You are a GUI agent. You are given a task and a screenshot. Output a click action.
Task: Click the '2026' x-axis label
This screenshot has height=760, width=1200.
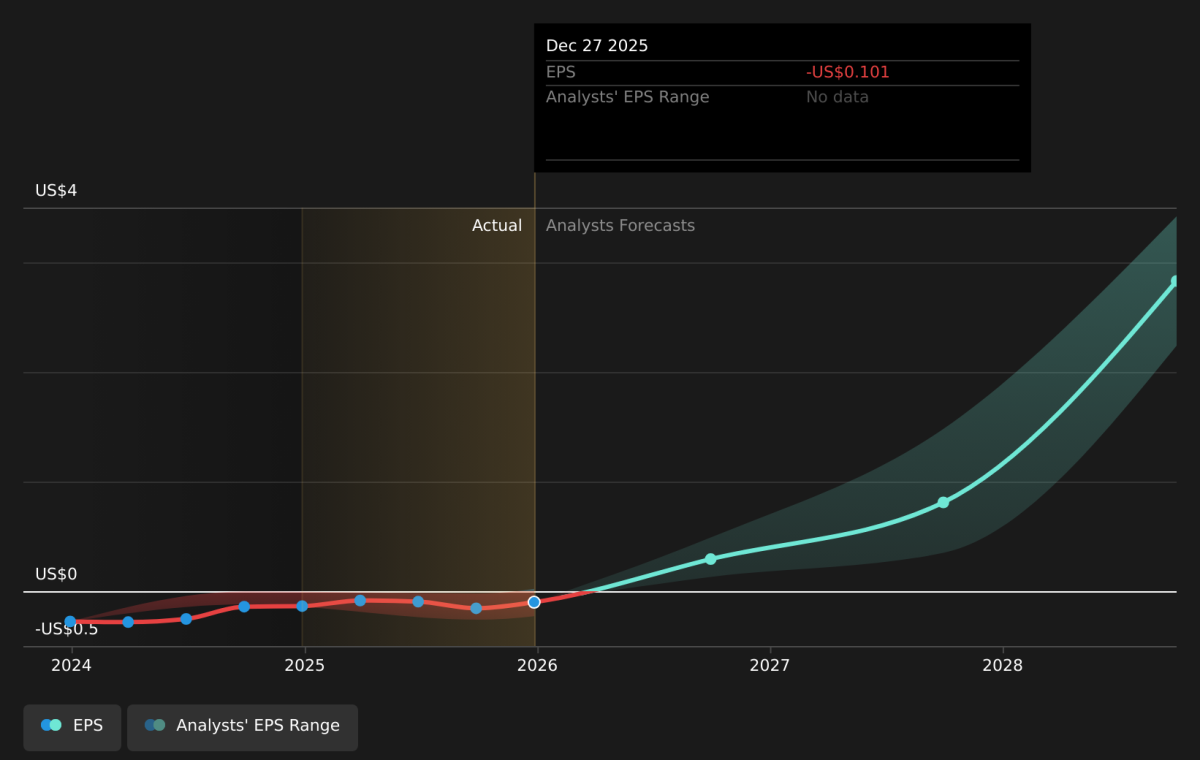tap(537, 665)
